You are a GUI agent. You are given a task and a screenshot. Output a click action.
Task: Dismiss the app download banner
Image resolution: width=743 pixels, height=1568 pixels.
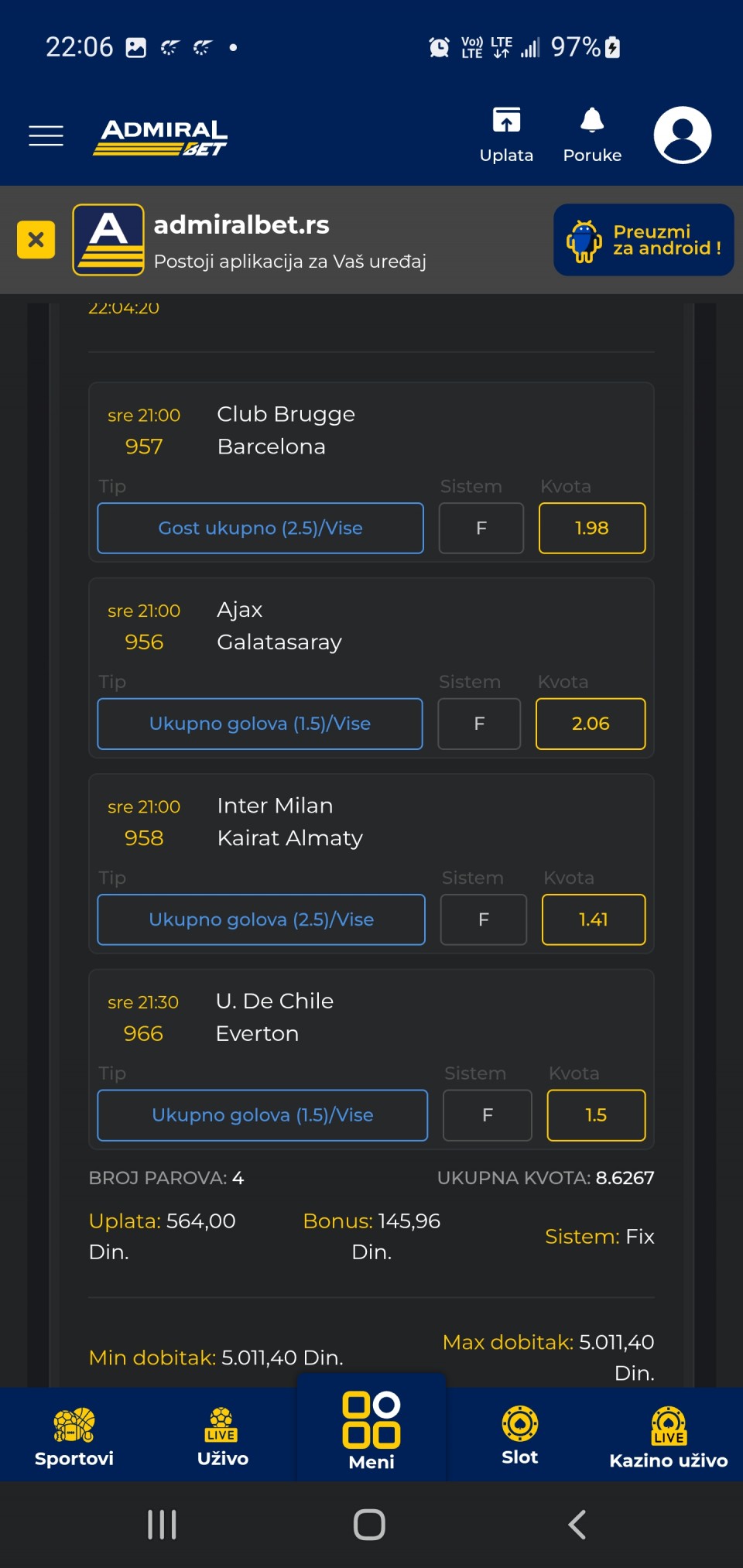[36, 239]
